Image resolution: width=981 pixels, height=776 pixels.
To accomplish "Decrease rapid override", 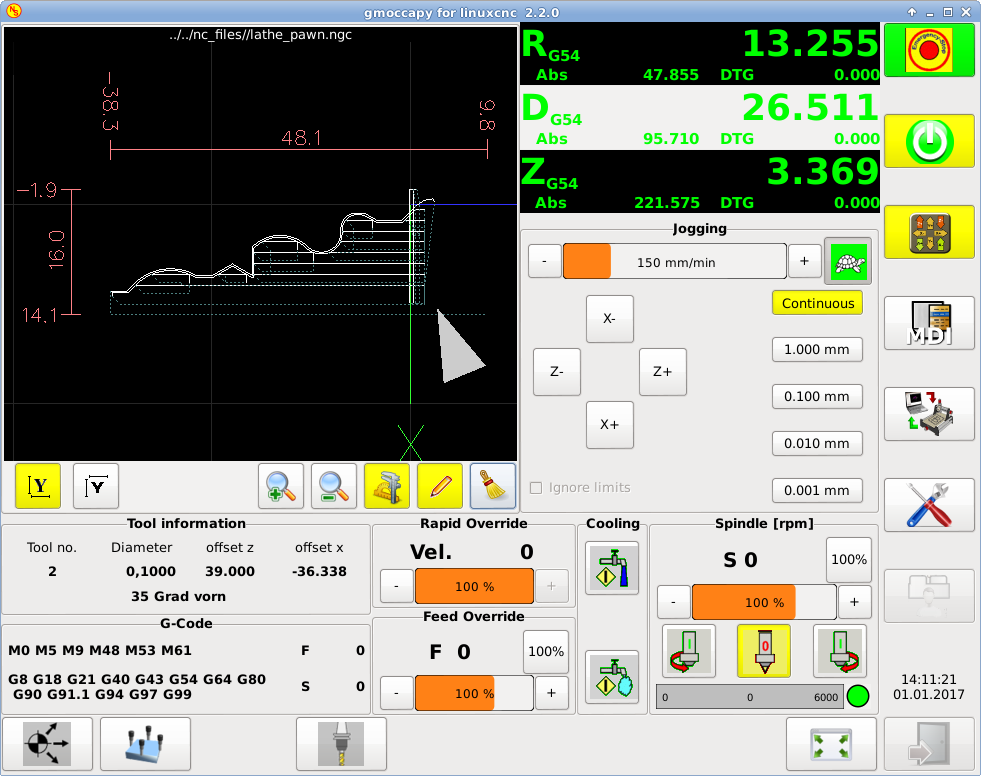I will coord(397,586).
